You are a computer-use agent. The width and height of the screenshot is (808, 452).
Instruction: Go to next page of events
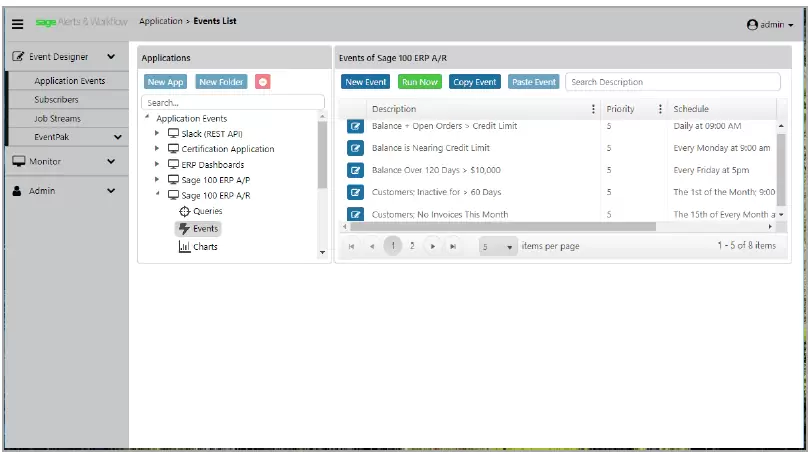click(x=432, y=246)
